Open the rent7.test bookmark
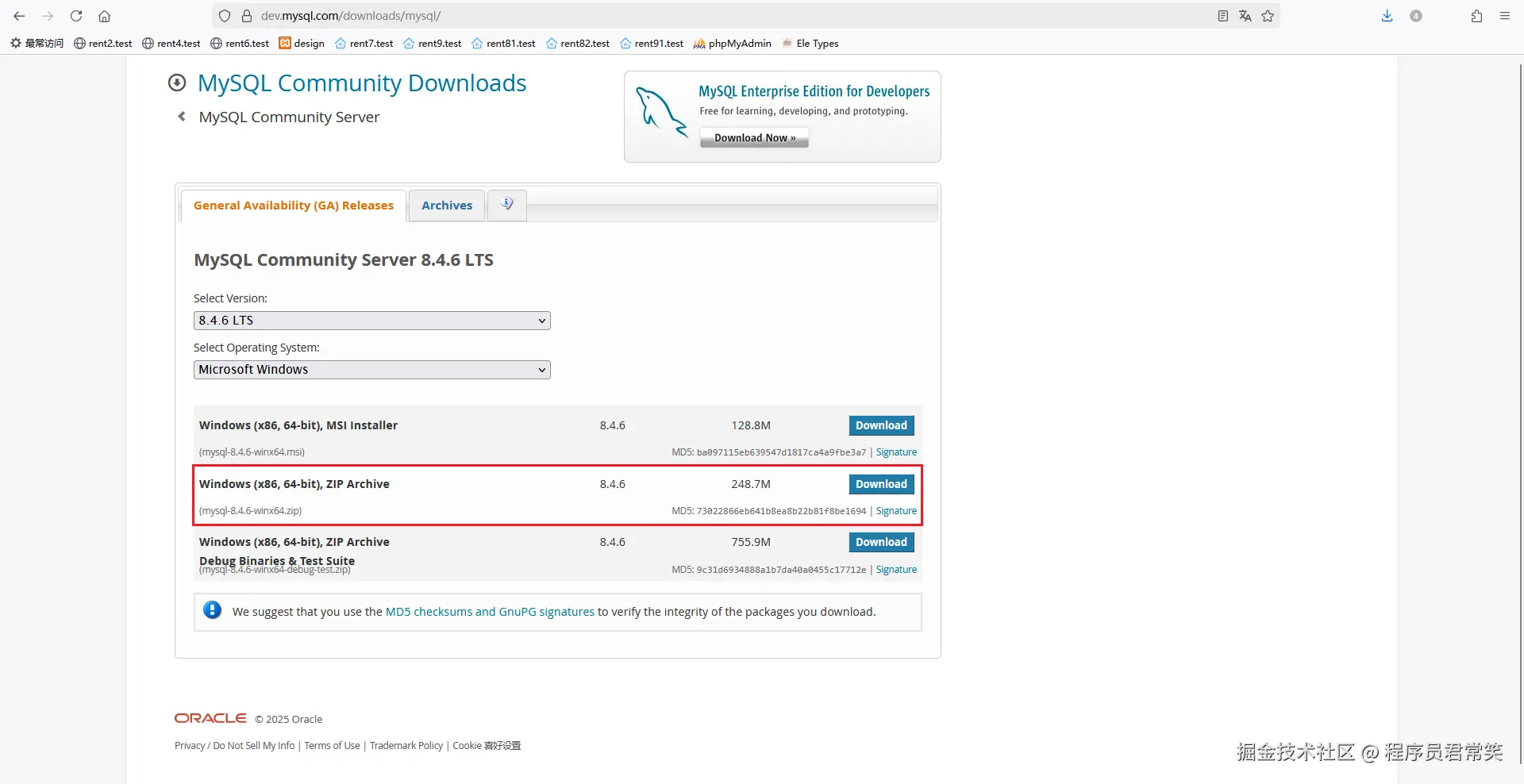The height and width of the screenshot is (784, 1524). coord(364,44)
